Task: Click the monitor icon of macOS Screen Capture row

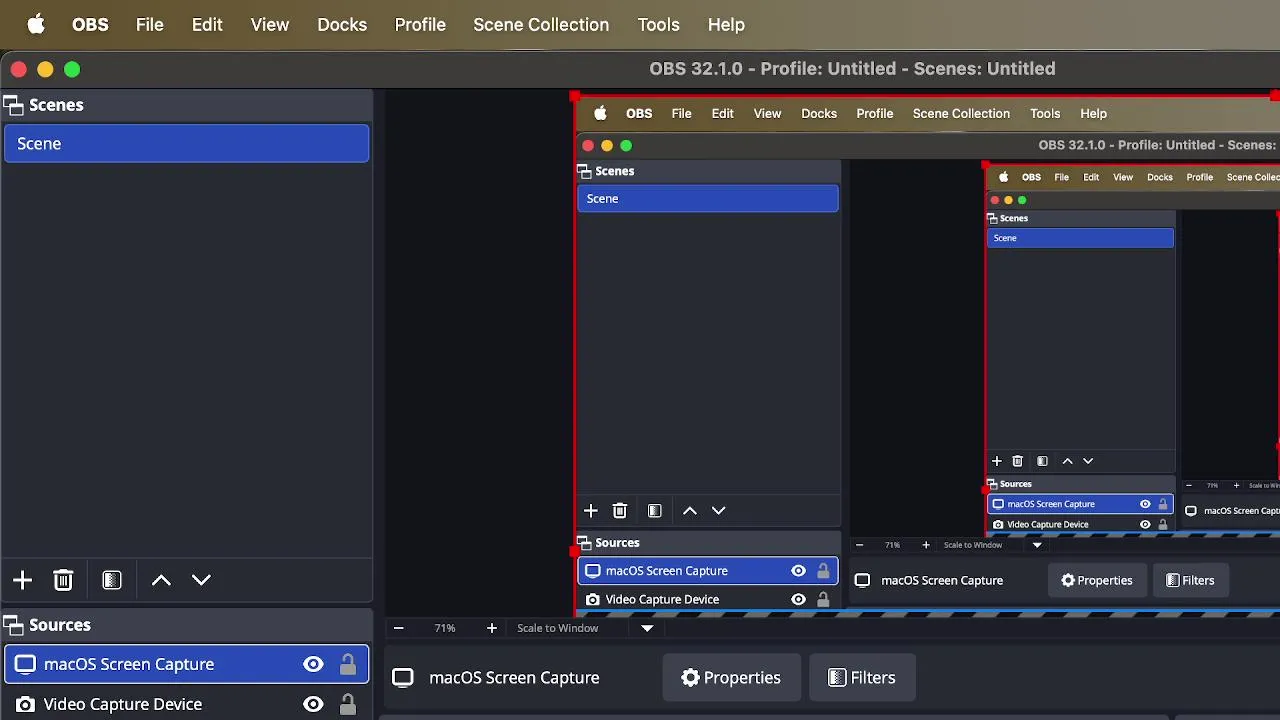Action: (x=25, y=664)
